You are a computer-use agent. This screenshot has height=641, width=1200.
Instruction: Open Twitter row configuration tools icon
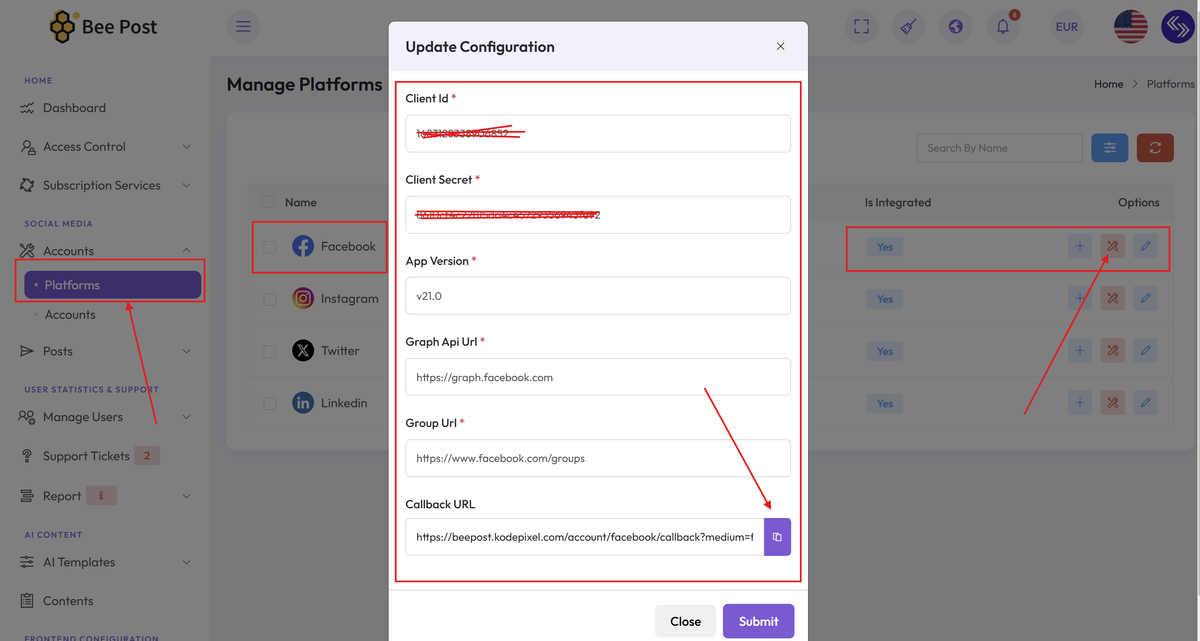click(x=1112, y=351)
